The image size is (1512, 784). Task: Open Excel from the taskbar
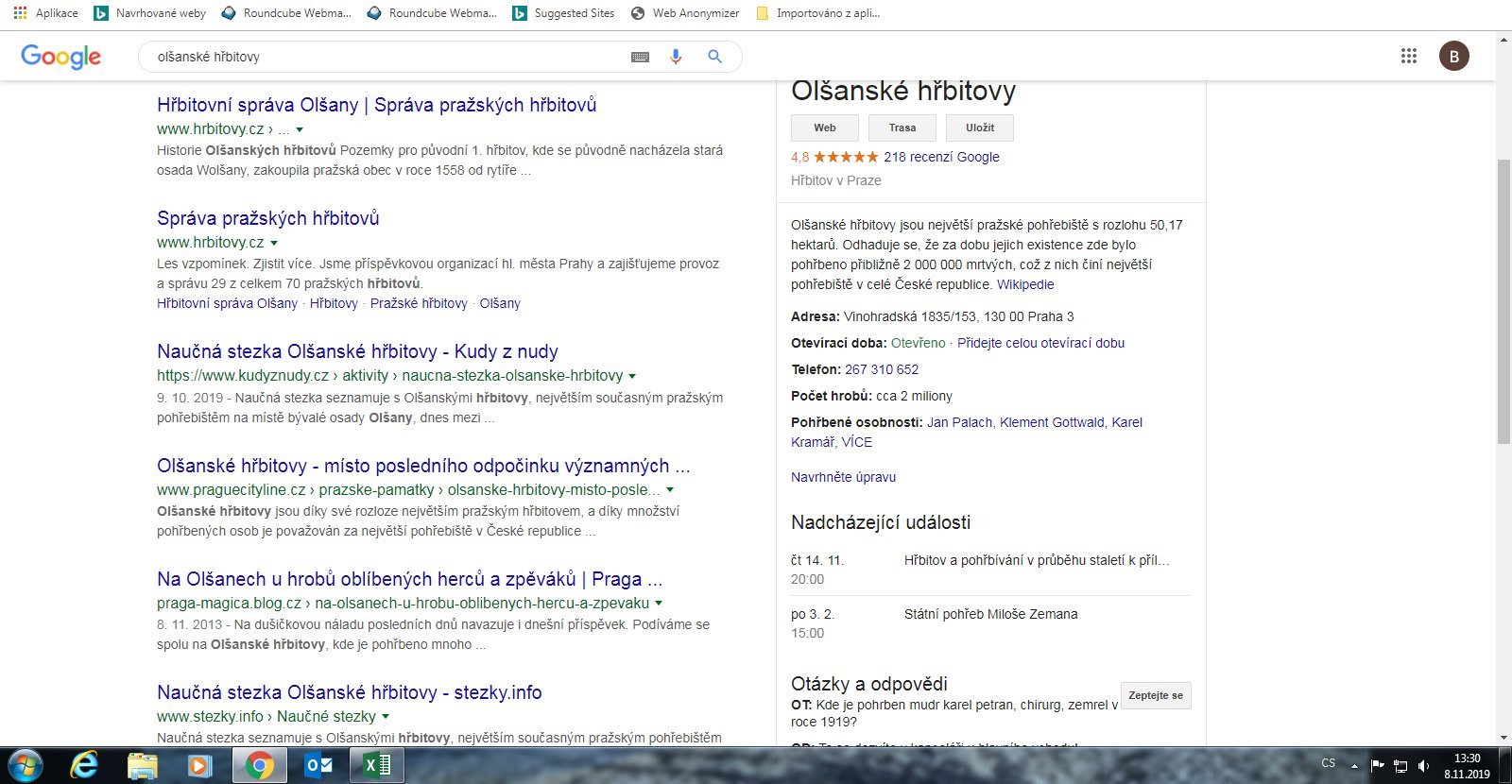pyautogui.click(x=377, y=765)
